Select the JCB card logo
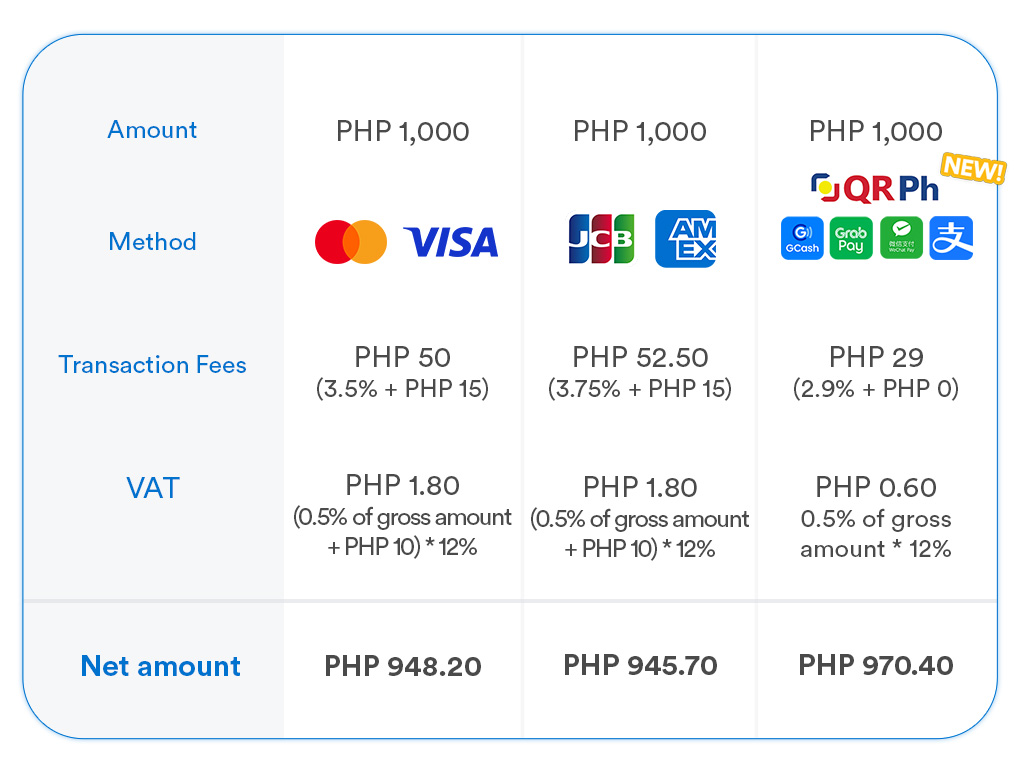This screenshot has width=1017, height=779. tap(601, 239)
